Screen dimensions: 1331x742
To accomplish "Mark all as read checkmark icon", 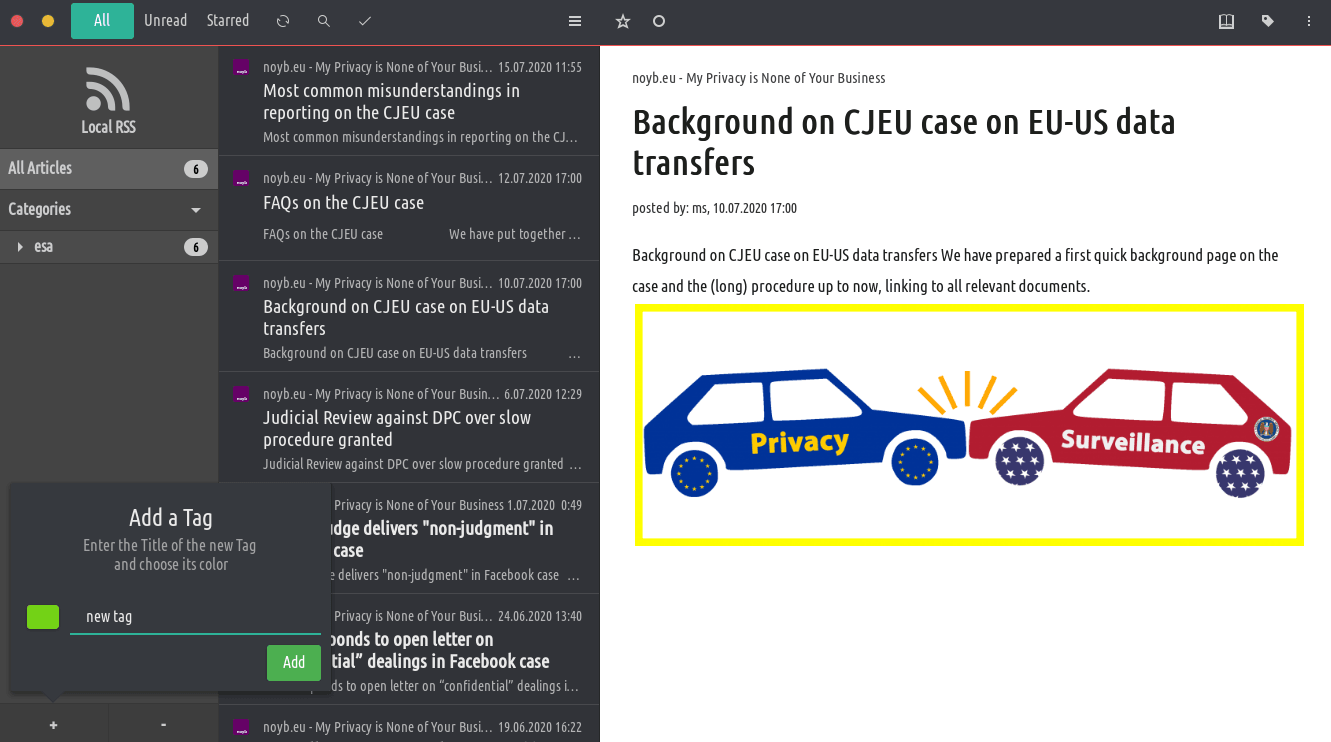I will click(x=365, y=21).
